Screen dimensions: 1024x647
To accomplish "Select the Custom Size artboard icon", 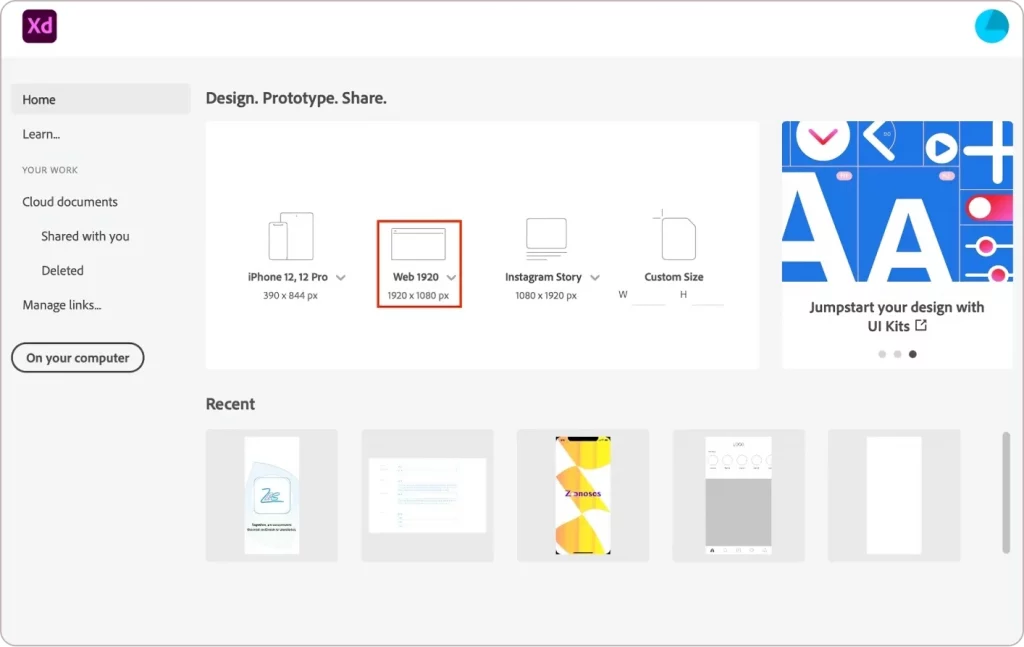I will click(x=675, y=235).
